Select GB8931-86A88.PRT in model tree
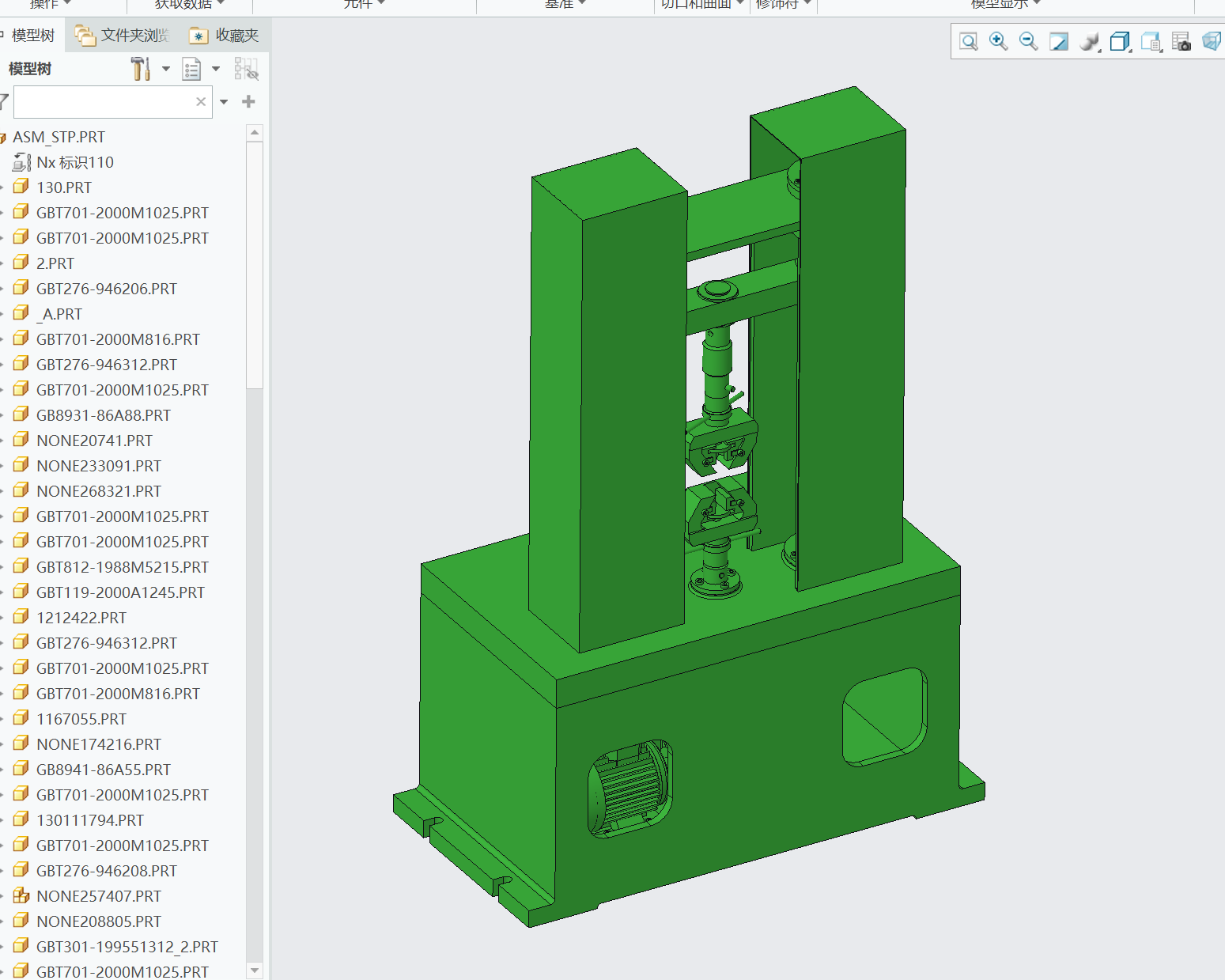Screen dimensions: 1225x980 (x=103, y=415)
